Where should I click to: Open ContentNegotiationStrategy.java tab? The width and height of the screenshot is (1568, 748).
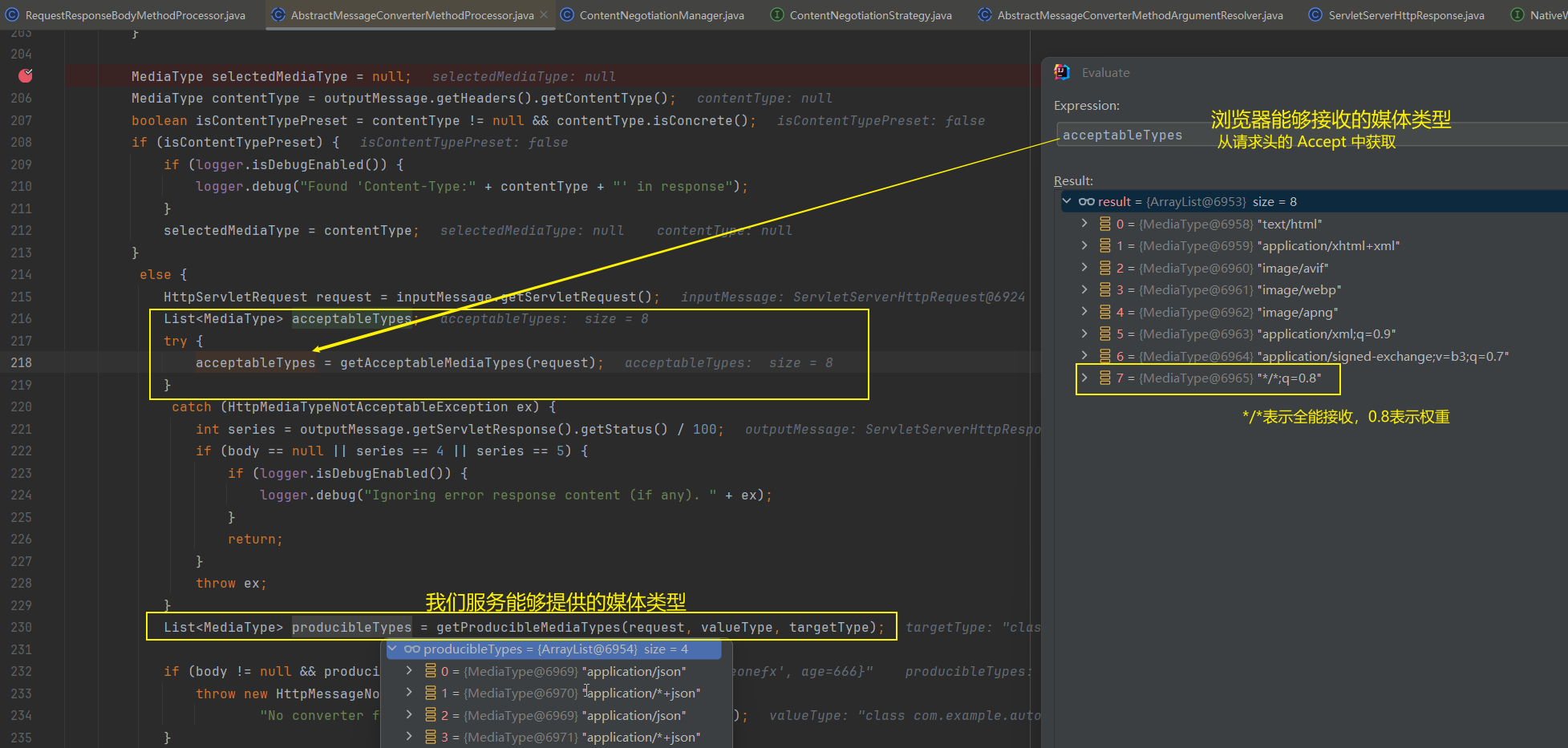pyautogui.click(x=861, y=15)
